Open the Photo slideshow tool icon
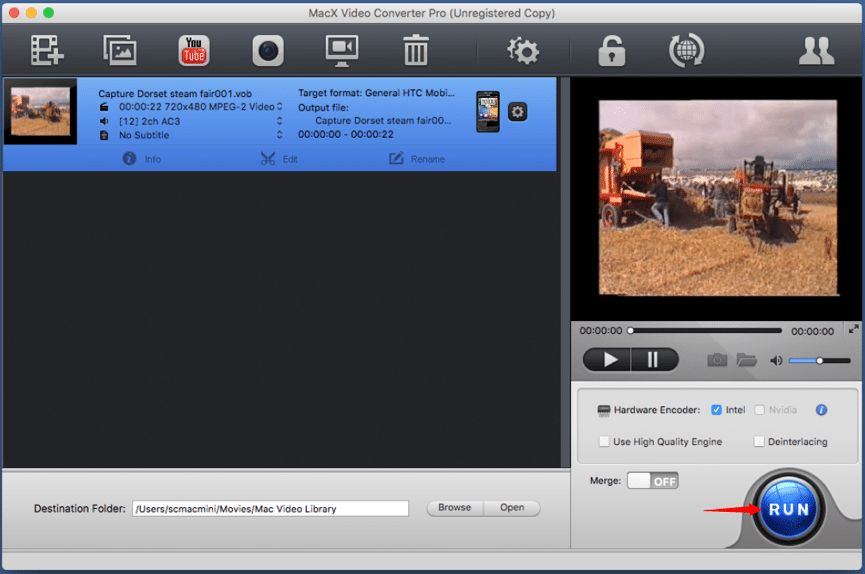Image resolution: width=865 pixels, height=574 pixels. click(120, 50)
